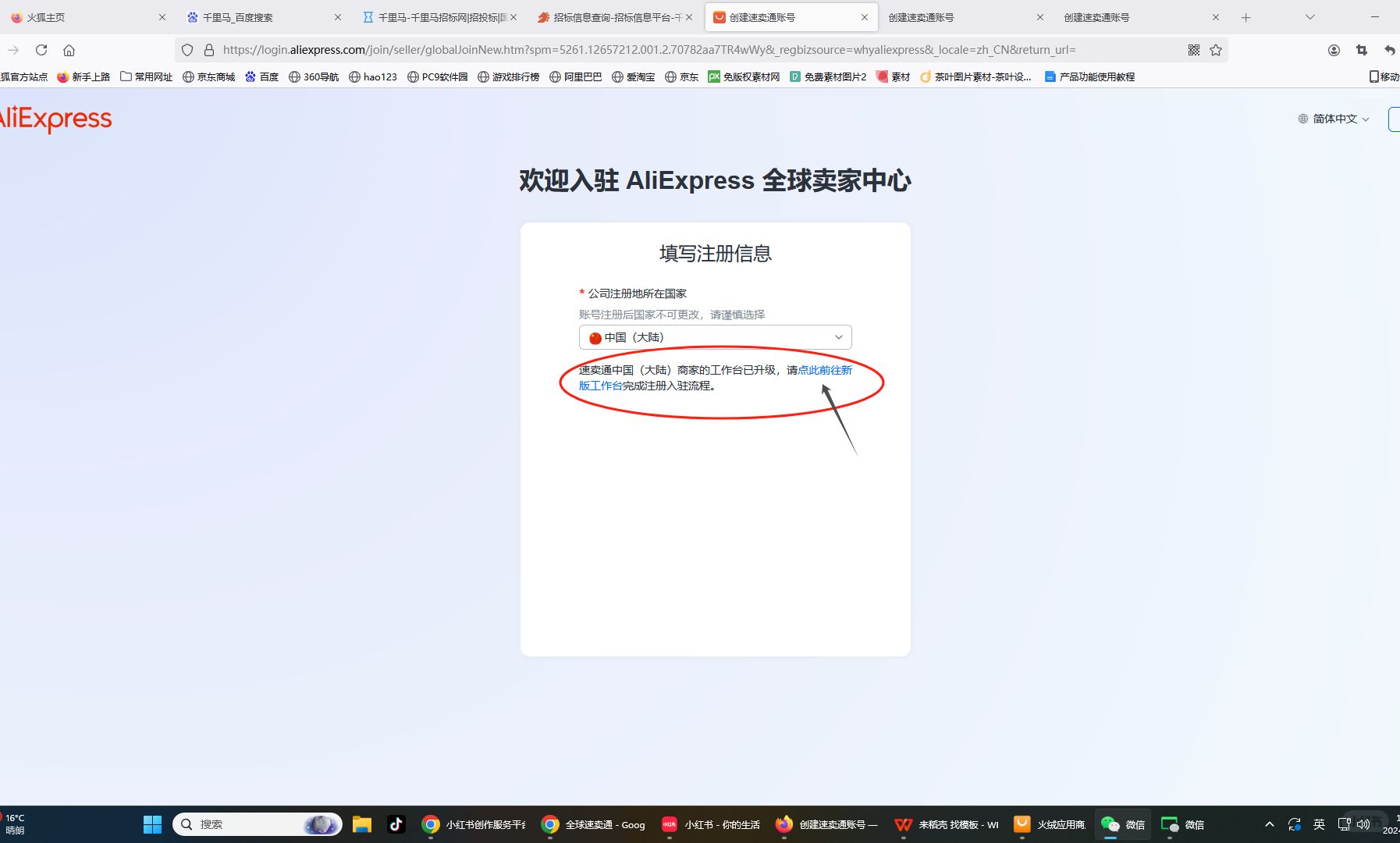Open the 爱淘宝 bookmark
The height and width of the screenshot is (843, 1400).
pyautogui.click(x=633, y=76)
